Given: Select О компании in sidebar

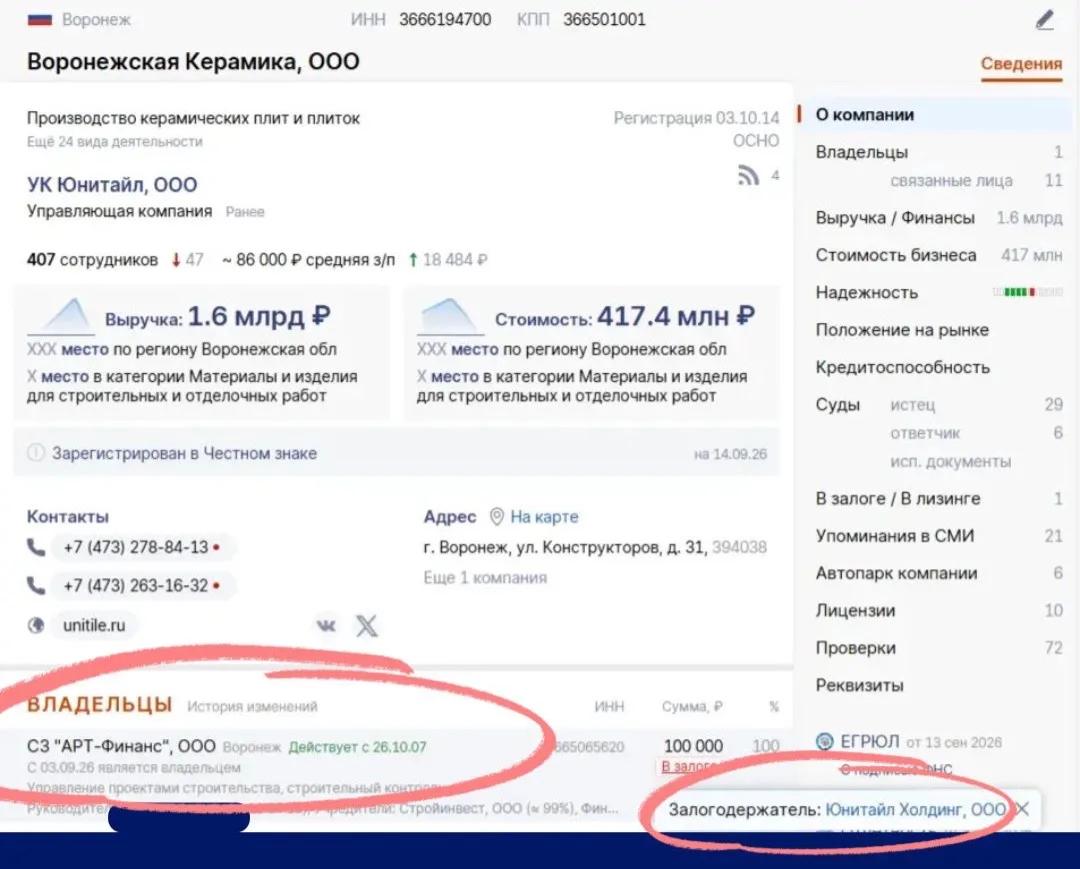Looking at the screenshot, I should [x=864, y=115].
